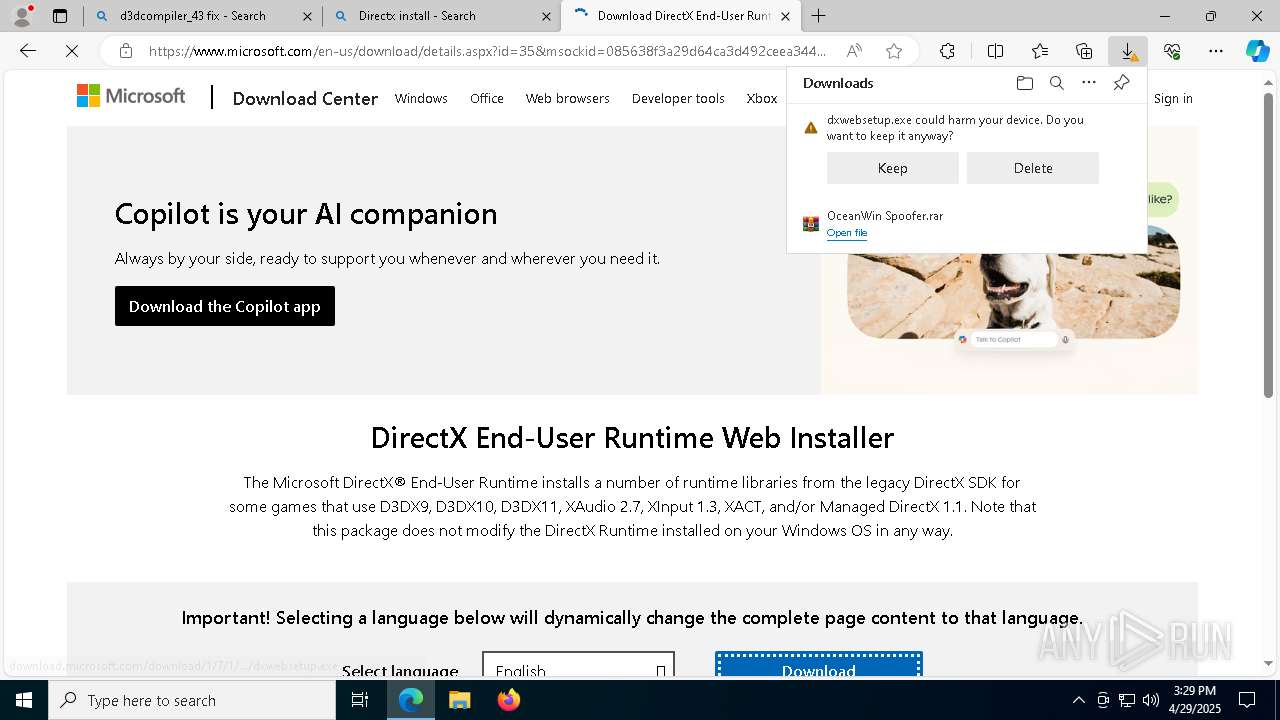This screenshot has height=720, width=1280.
Task: Open more options in Downloads panel
Action: [x=1089, y=83]
